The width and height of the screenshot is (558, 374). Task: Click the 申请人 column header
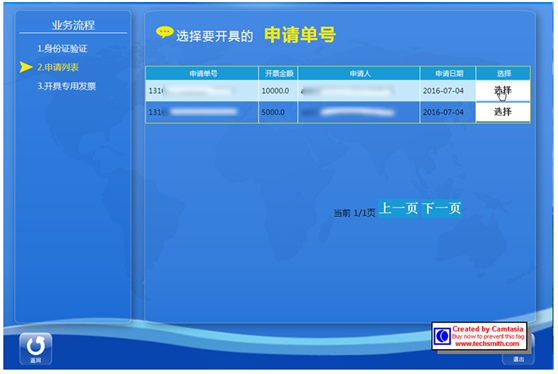359,73
